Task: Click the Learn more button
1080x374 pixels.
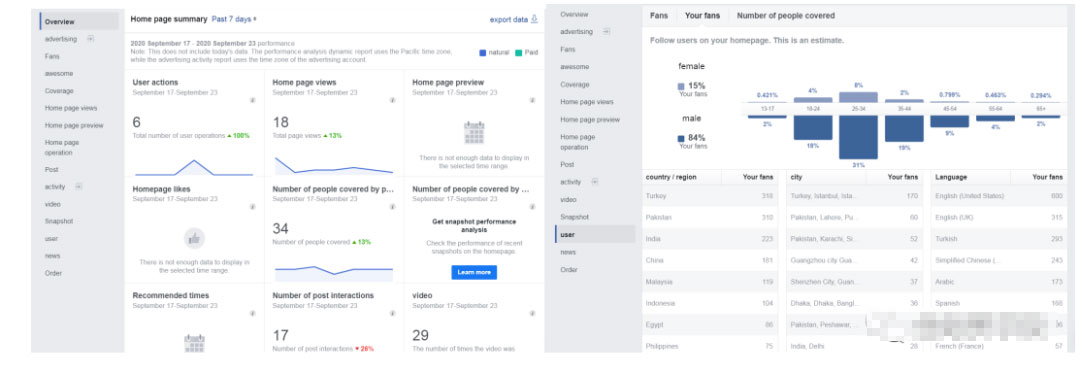Action: (x=474, y=272)
